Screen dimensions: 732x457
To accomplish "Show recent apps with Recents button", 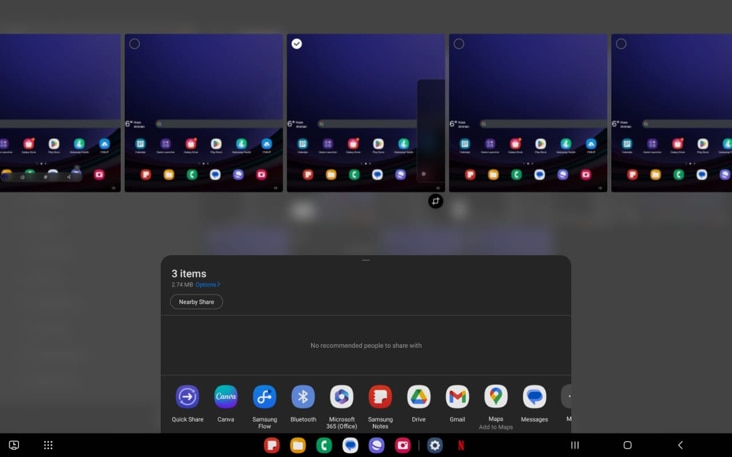I will [x=575, y=445].
